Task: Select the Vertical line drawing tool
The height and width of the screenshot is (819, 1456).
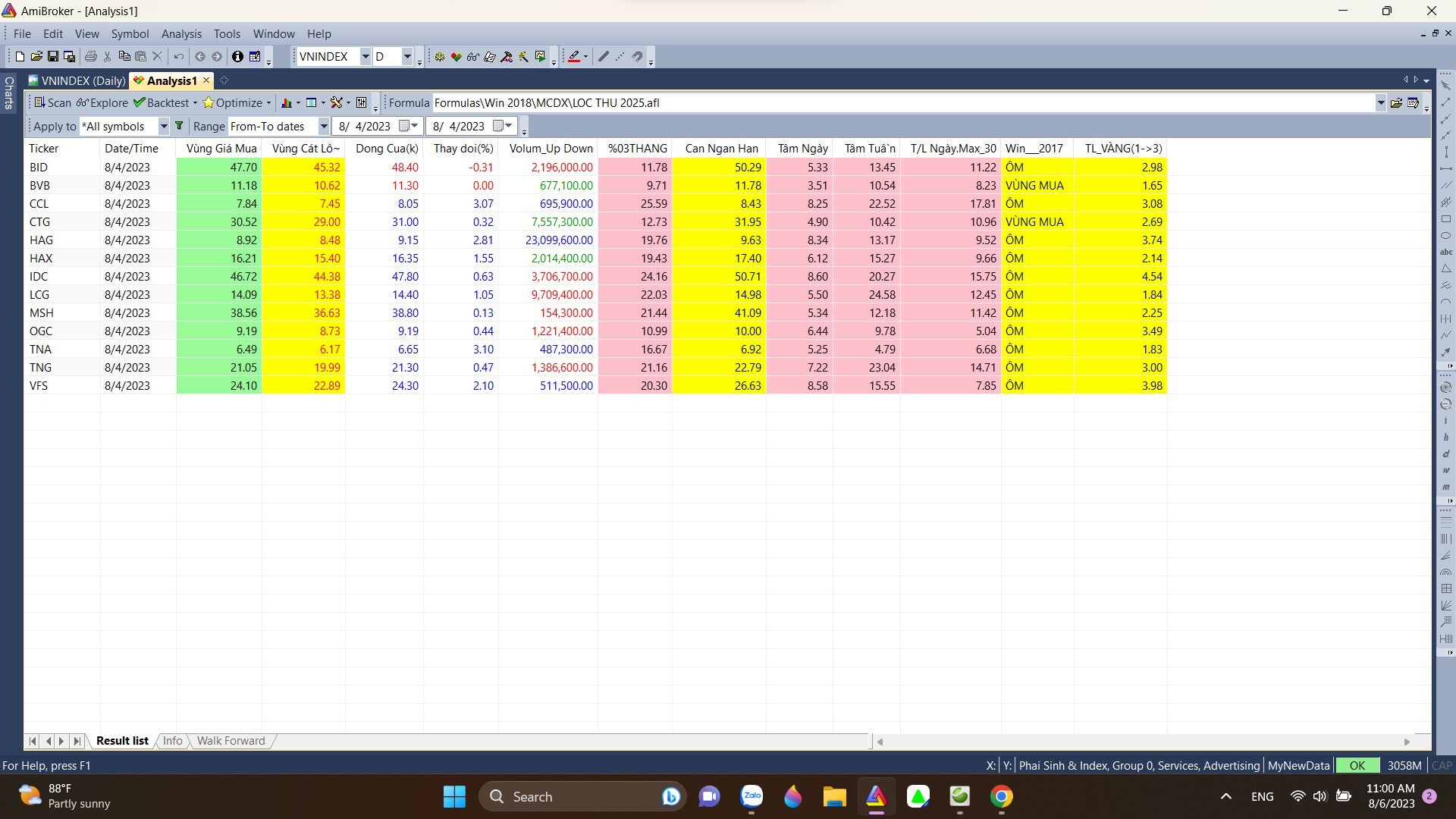Action: [x=1446, y=152]
